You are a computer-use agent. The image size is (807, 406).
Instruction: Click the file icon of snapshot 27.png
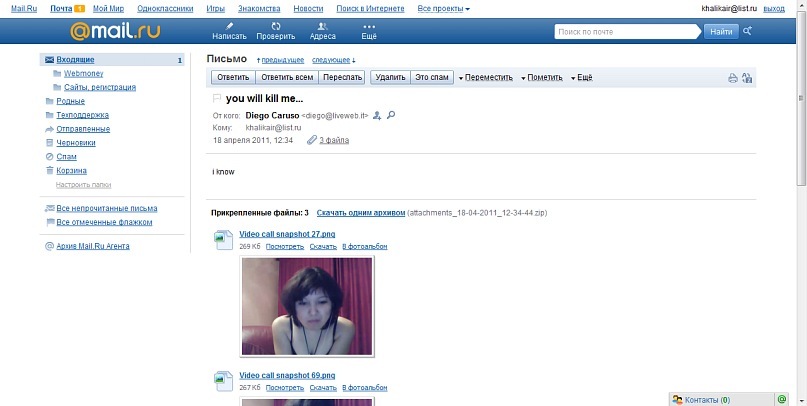[x=223, y=240]
